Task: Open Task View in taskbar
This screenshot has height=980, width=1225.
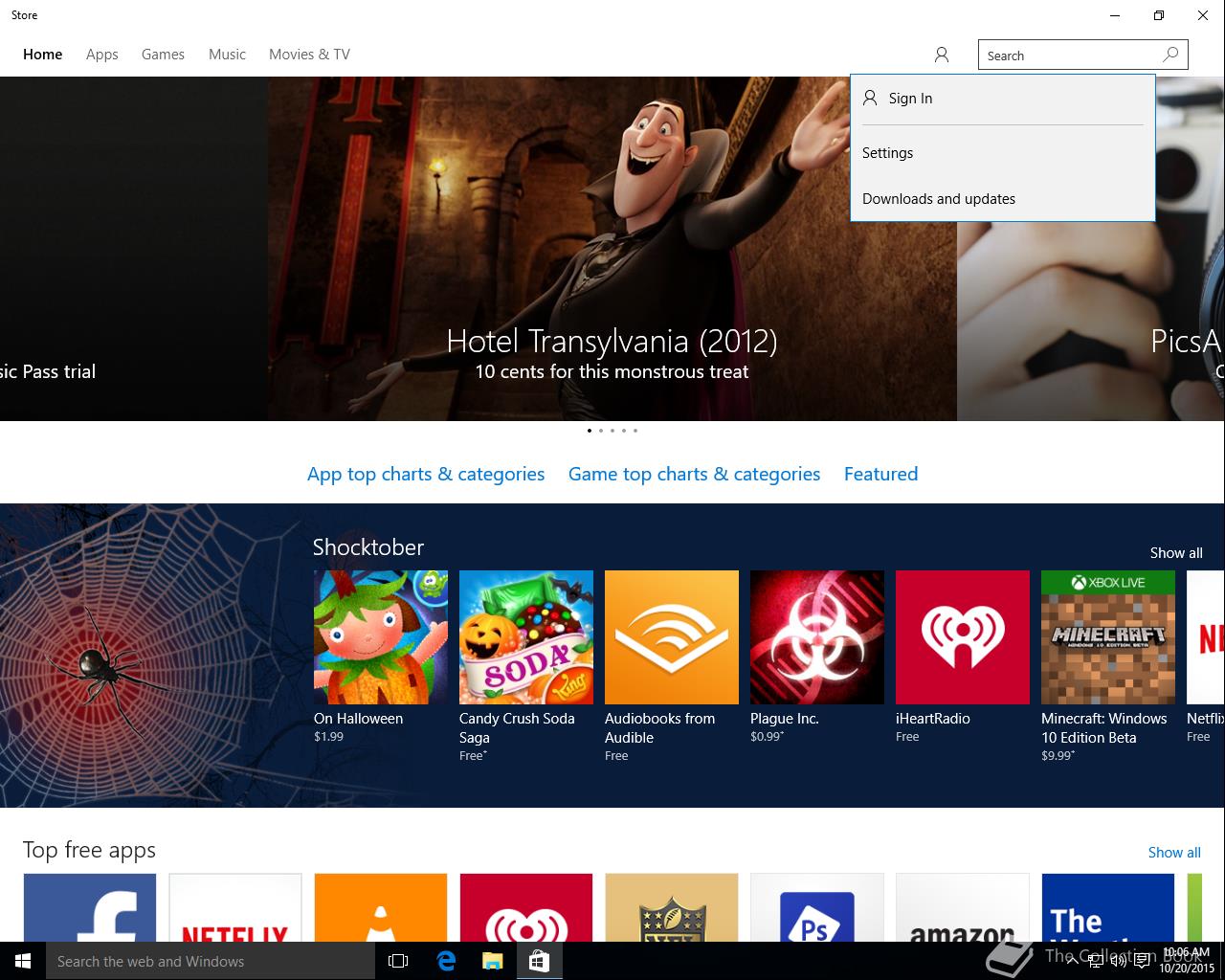Action: (x=398, y=961)
